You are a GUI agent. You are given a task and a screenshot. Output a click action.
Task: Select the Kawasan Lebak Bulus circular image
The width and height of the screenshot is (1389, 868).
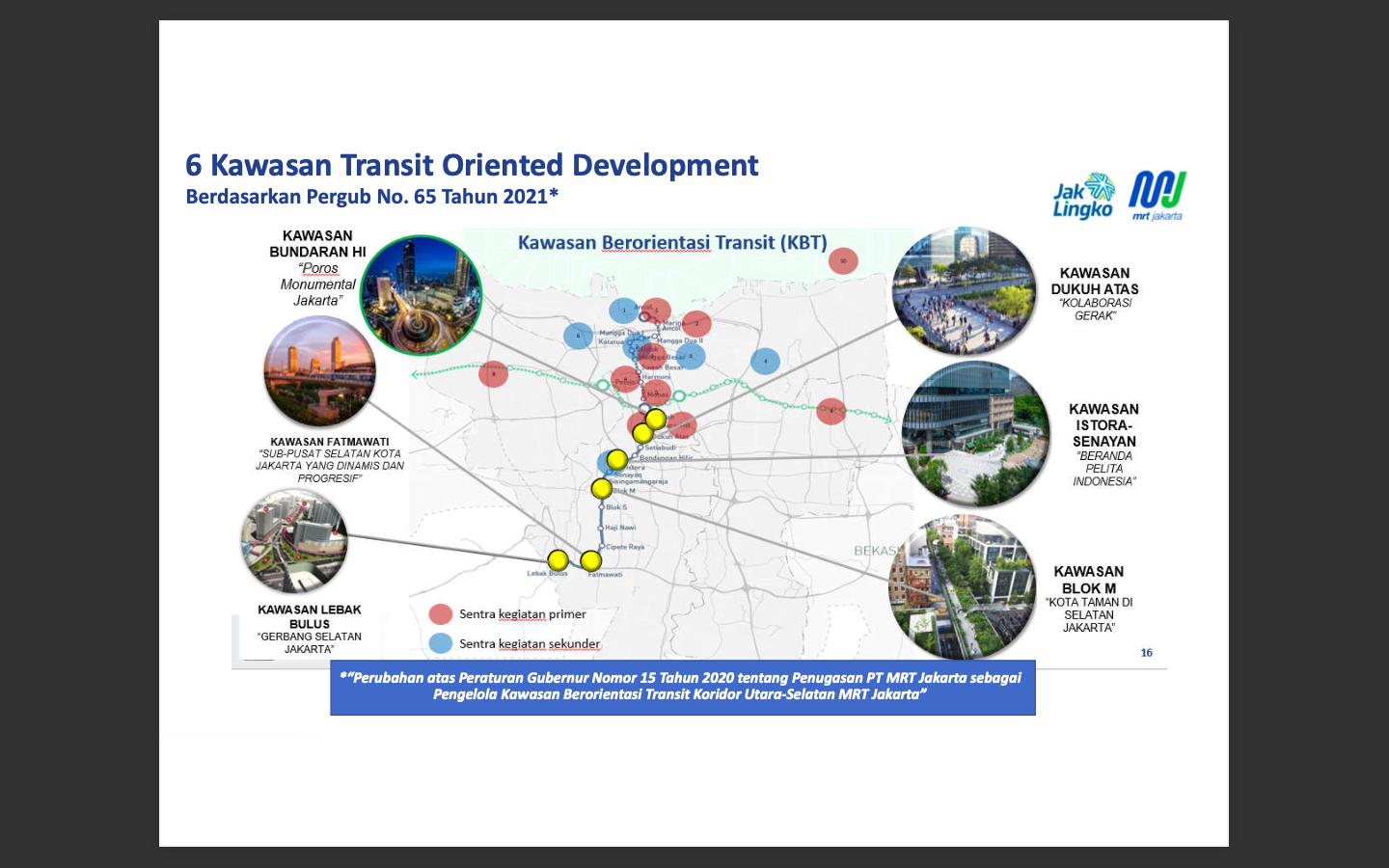click(294, 541)
